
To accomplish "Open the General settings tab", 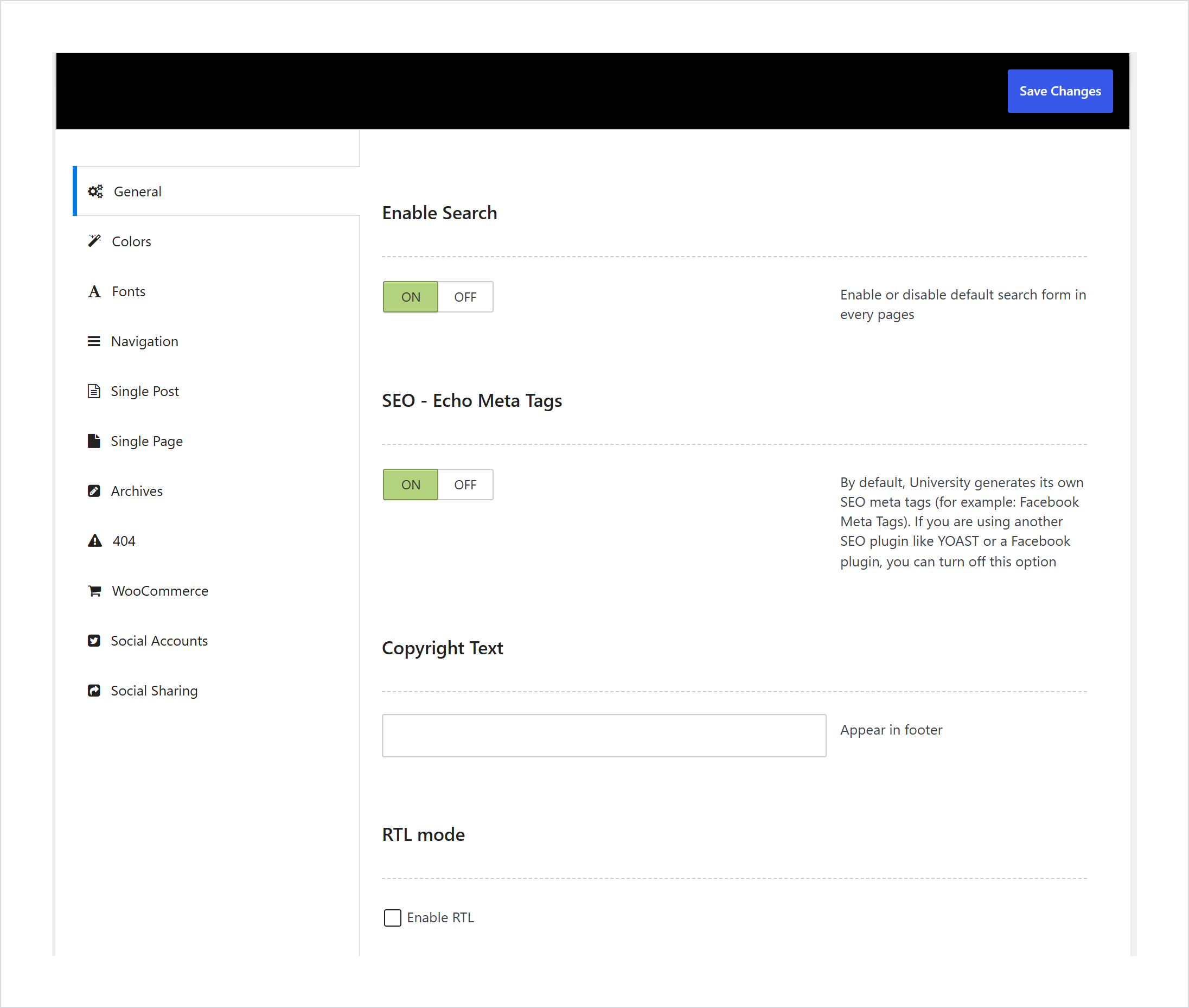I will (x=216, y=192).
